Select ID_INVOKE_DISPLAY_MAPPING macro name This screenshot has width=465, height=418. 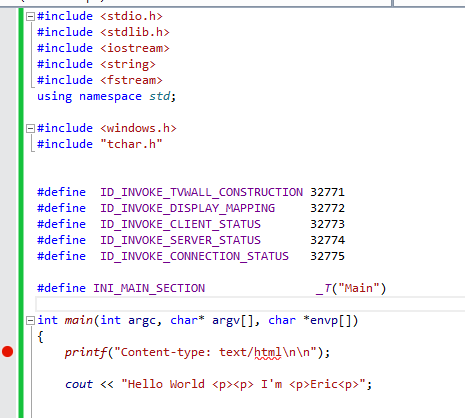187,208
